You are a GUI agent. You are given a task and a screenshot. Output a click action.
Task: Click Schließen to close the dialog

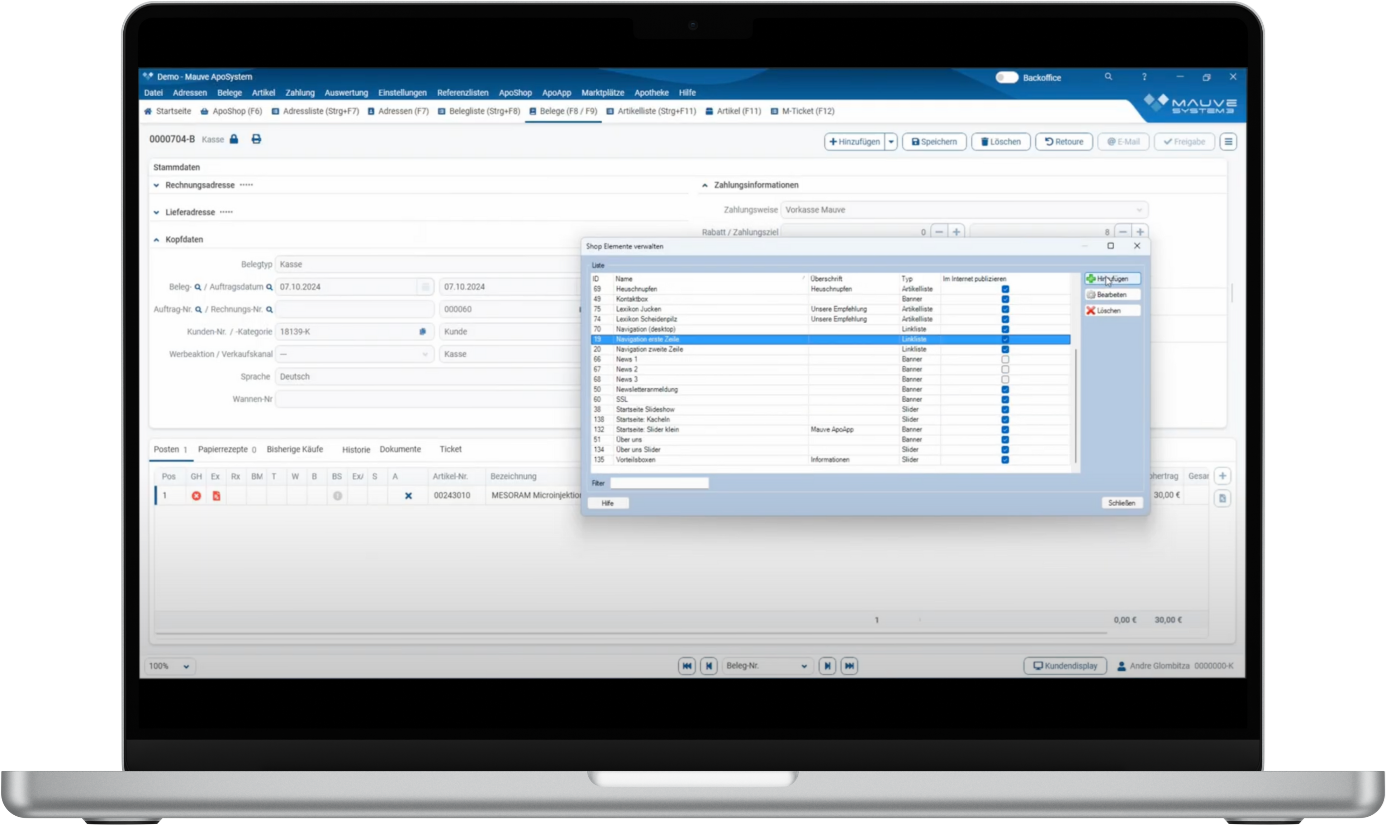pos(1121,503)
